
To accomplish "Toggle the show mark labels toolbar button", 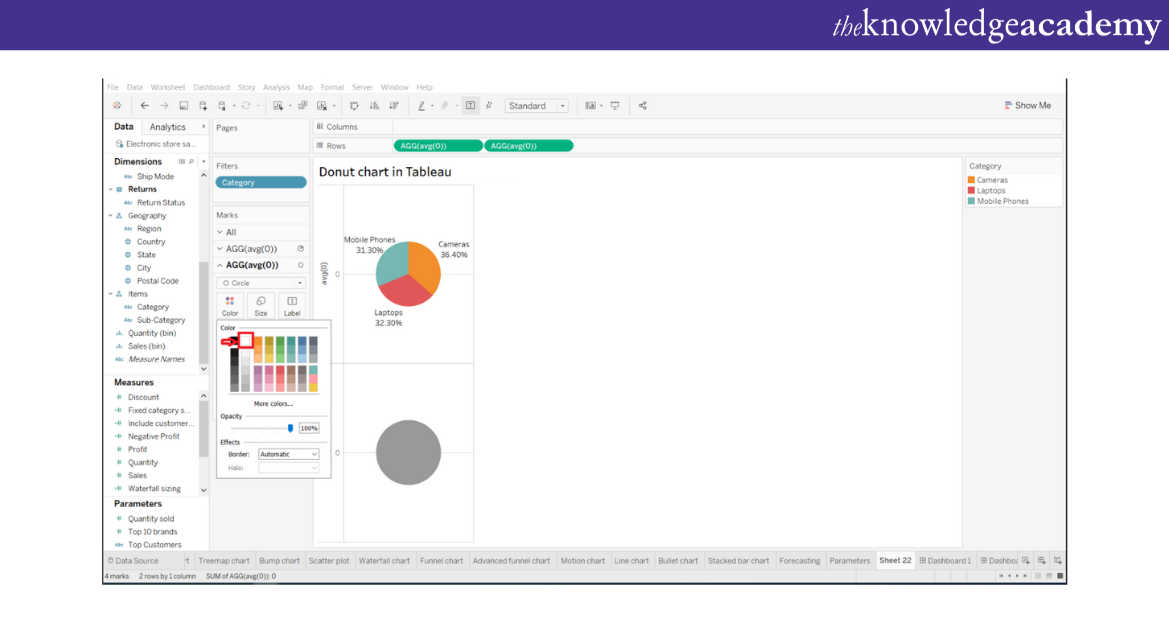I will click(x=470, y=106).
